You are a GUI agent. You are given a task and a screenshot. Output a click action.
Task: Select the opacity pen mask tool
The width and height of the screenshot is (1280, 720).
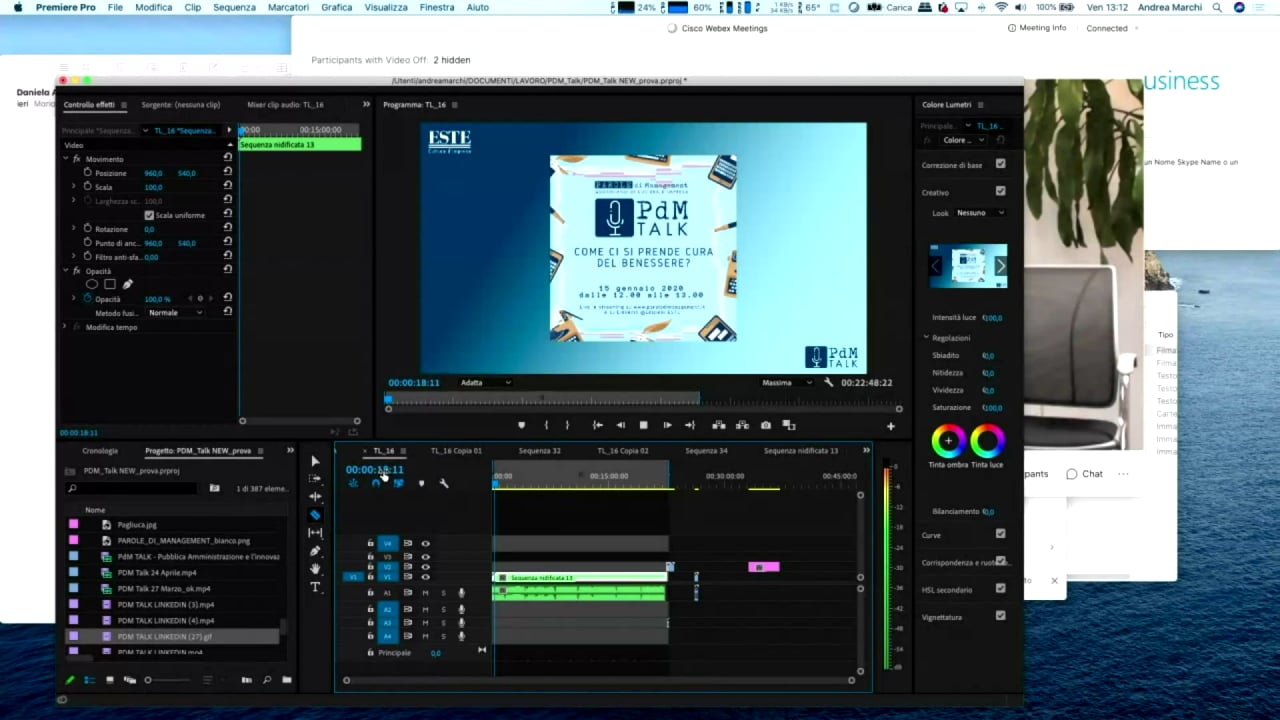(x=127, y=284)
